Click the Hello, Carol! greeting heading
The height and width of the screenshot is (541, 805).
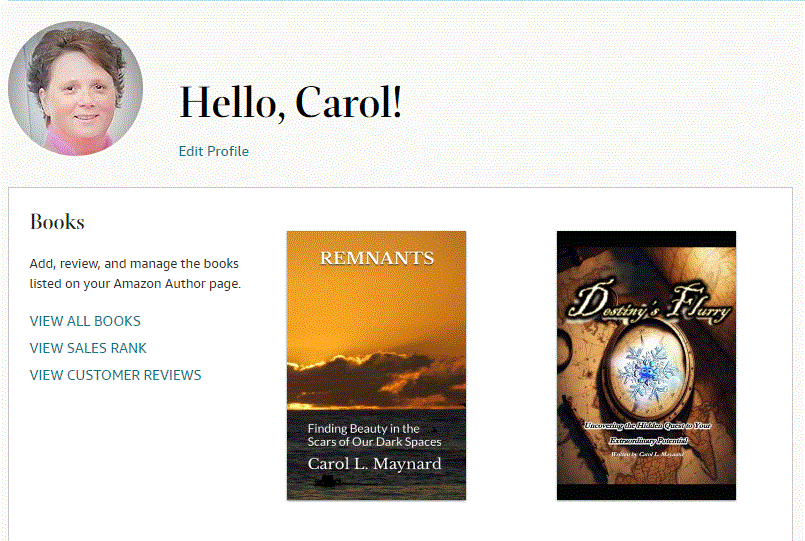pyautogui.click(x=290, y=103)
